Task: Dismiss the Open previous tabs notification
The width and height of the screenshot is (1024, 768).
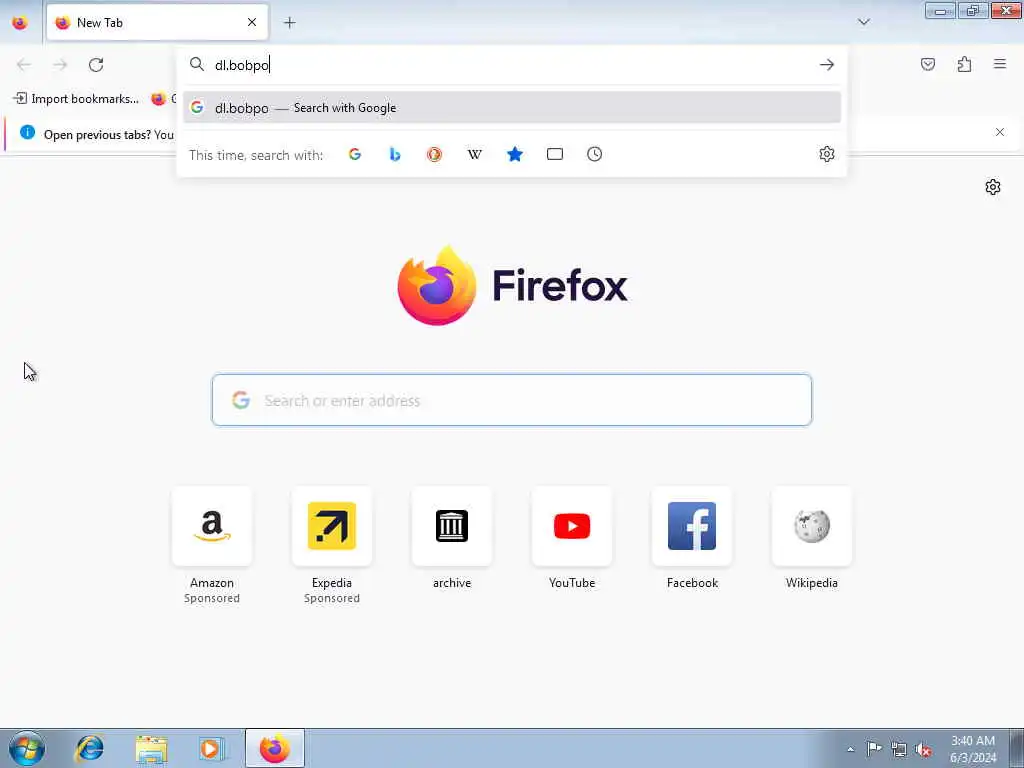Action: 1000,133
